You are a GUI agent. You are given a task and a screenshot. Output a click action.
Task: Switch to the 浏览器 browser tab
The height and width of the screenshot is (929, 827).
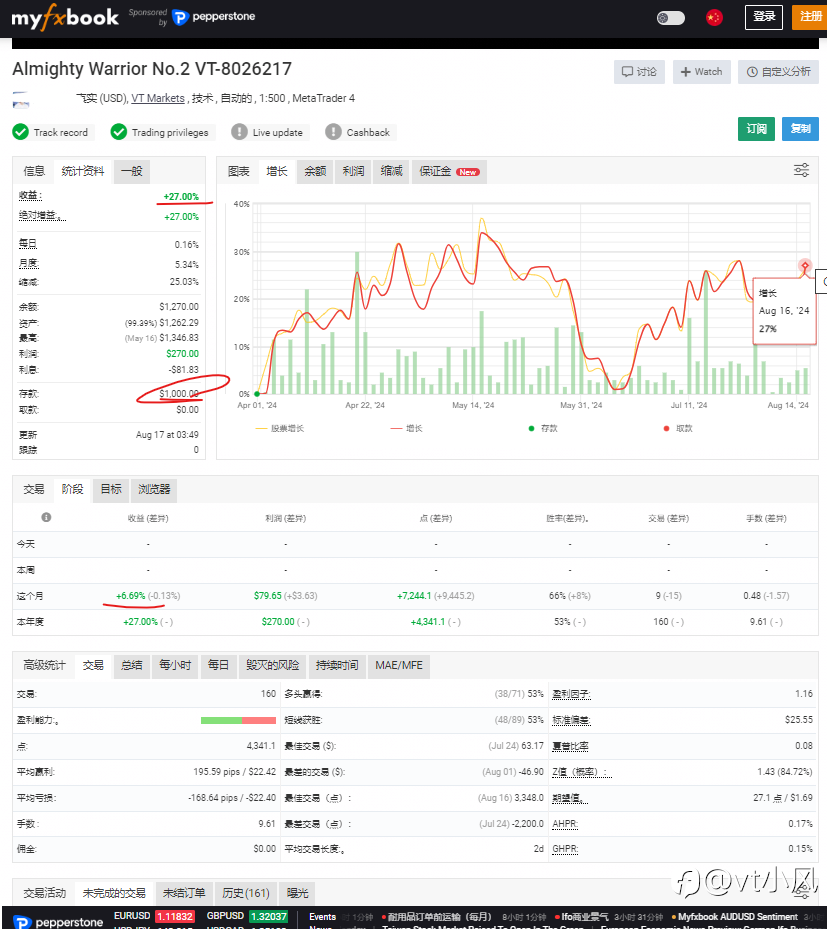(x=154, y=489)
